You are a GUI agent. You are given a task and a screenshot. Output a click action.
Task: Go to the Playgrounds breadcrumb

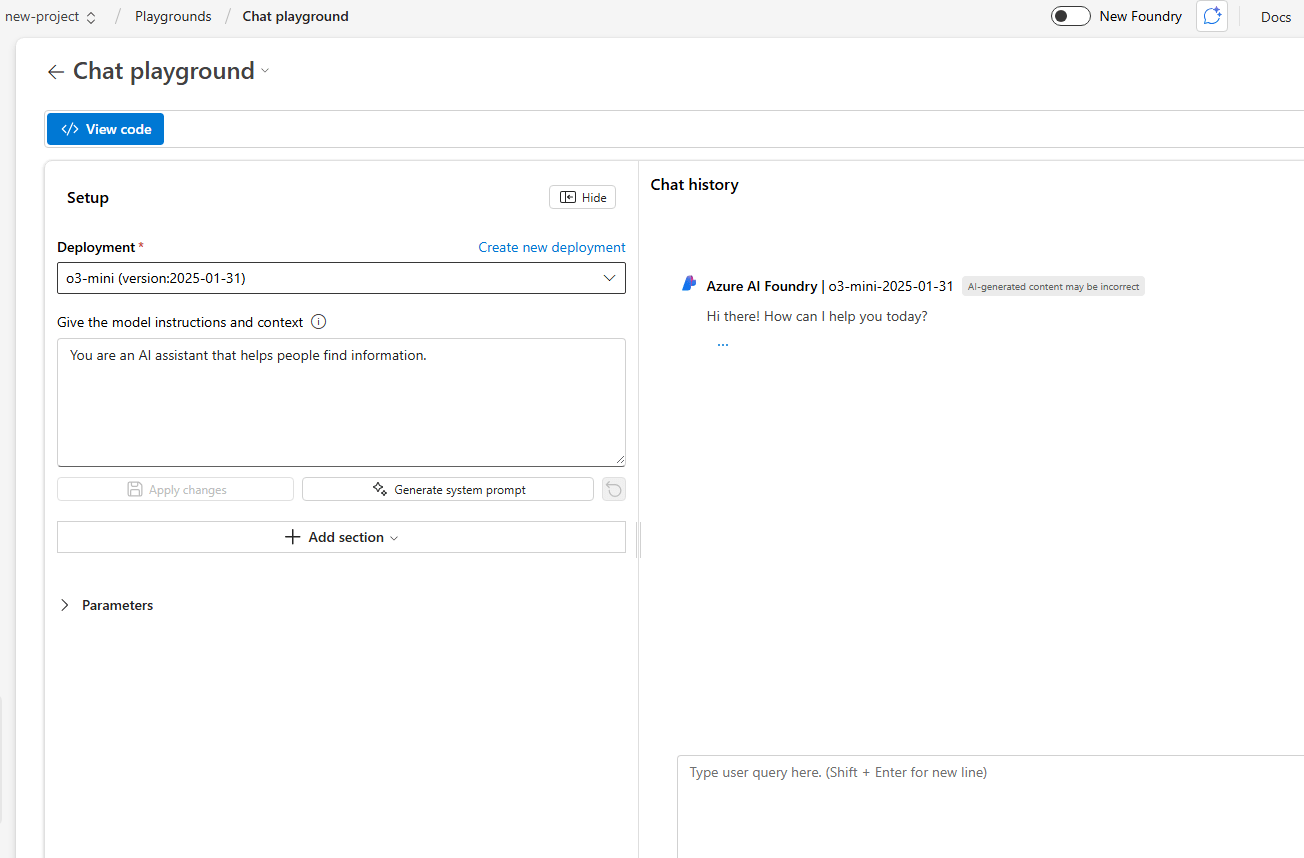[x=173, y=17]
